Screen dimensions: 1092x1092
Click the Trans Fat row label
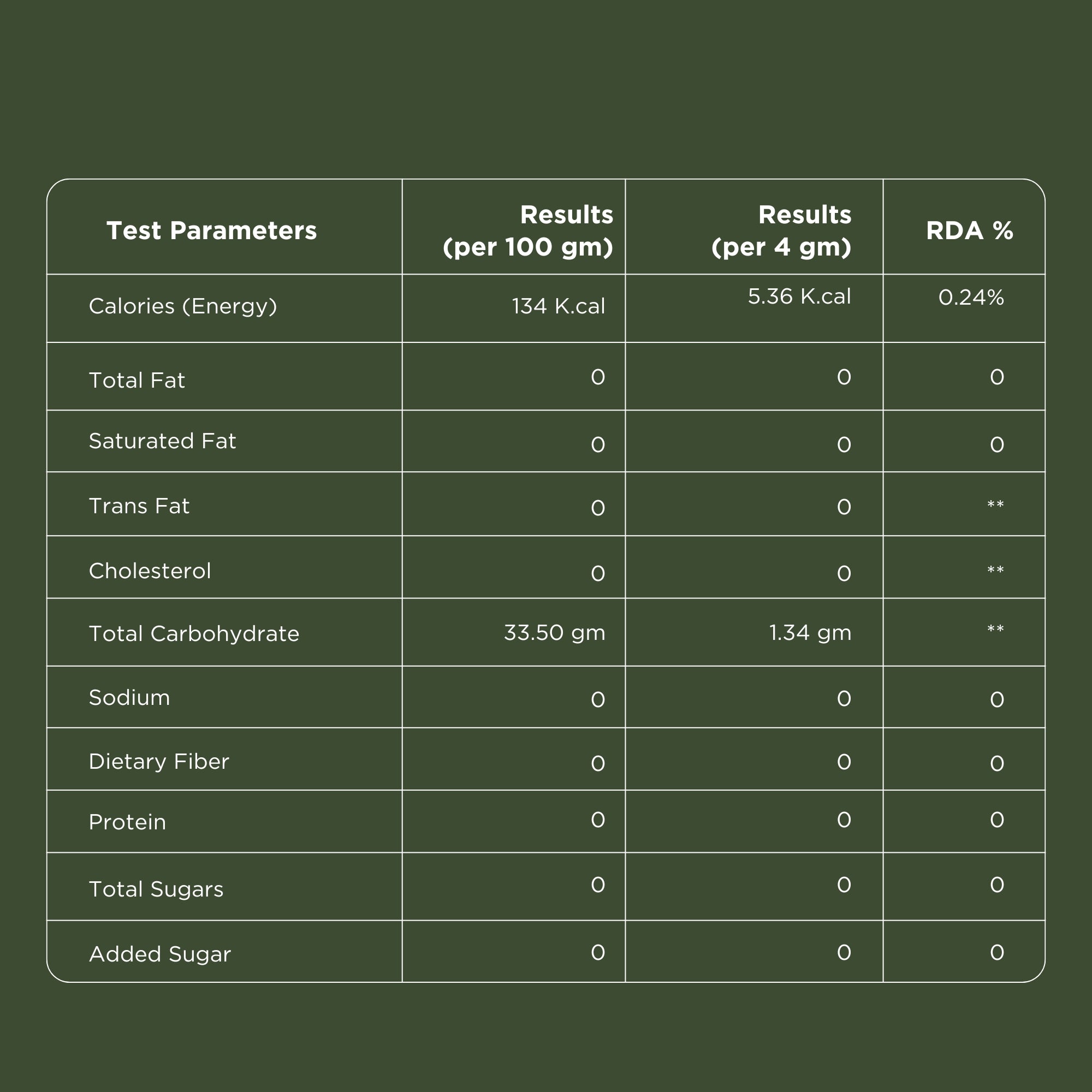[139, 506]
